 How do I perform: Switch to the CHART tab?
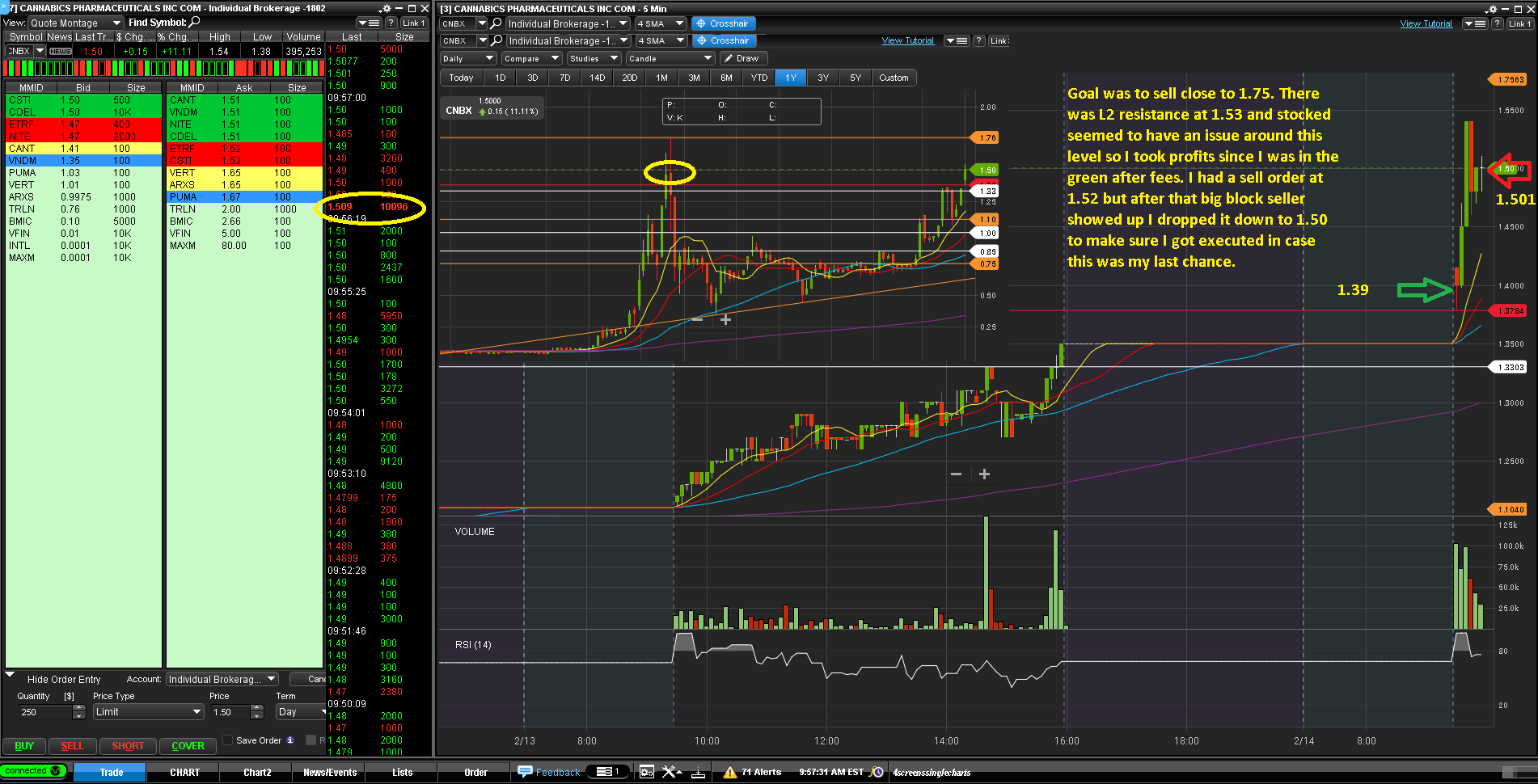[184, 772]
